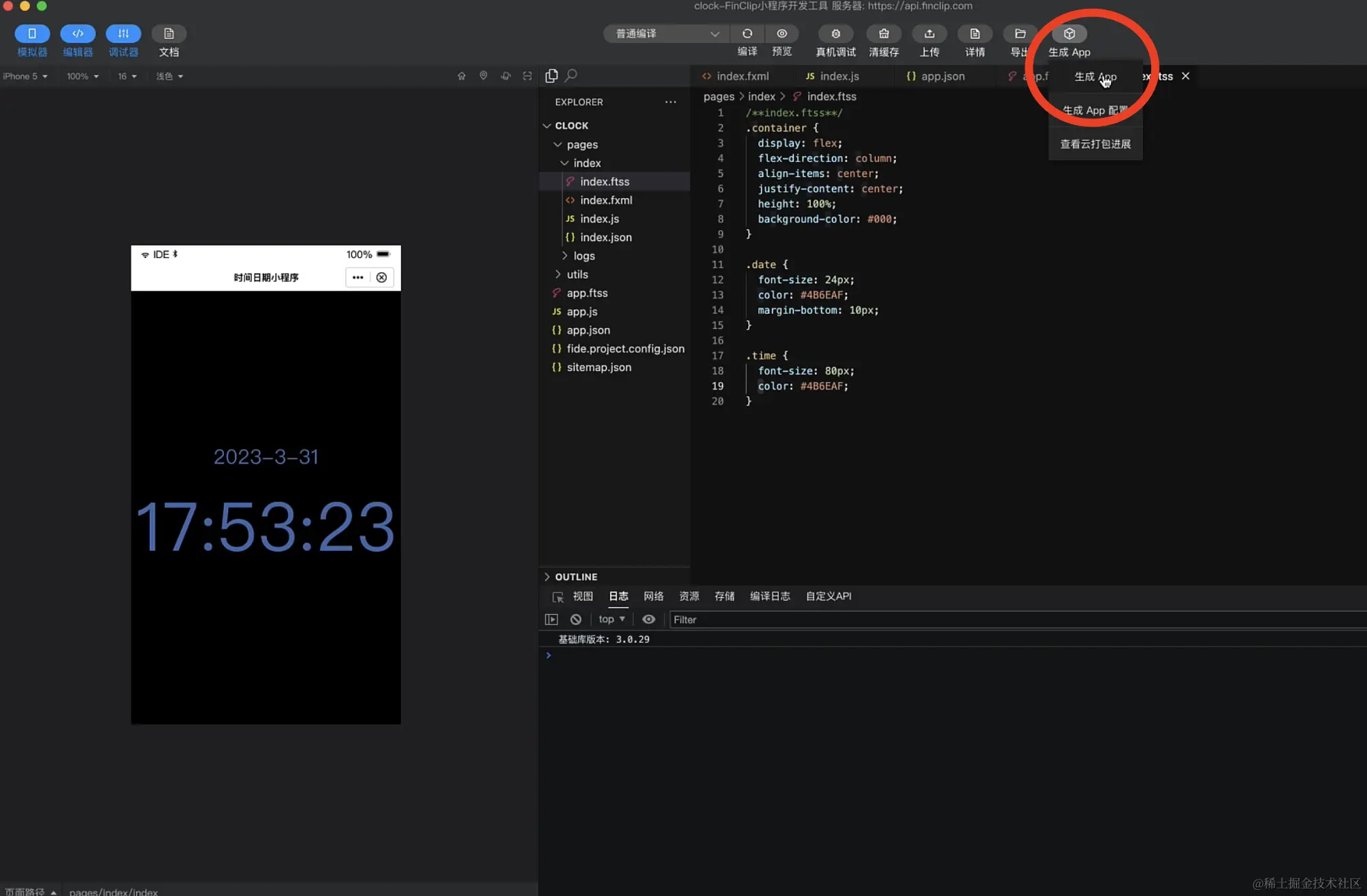This screenshot has height=896, width=1367.
Task: Click the 上传 upload icon
Action: coord(929,34)
